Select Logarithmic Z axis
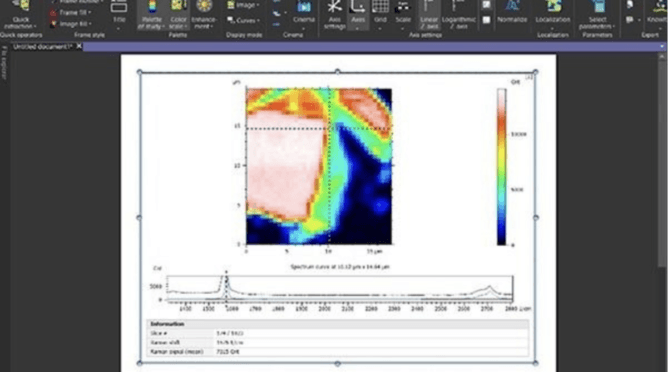This screenshot has height=372, width=672. pos(459,15)
